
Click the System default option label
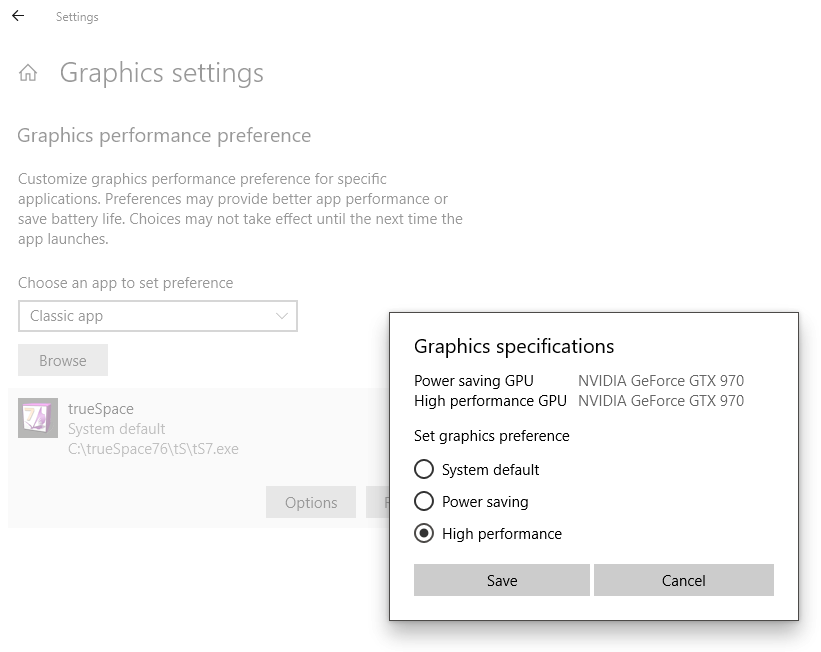[490, 470]
